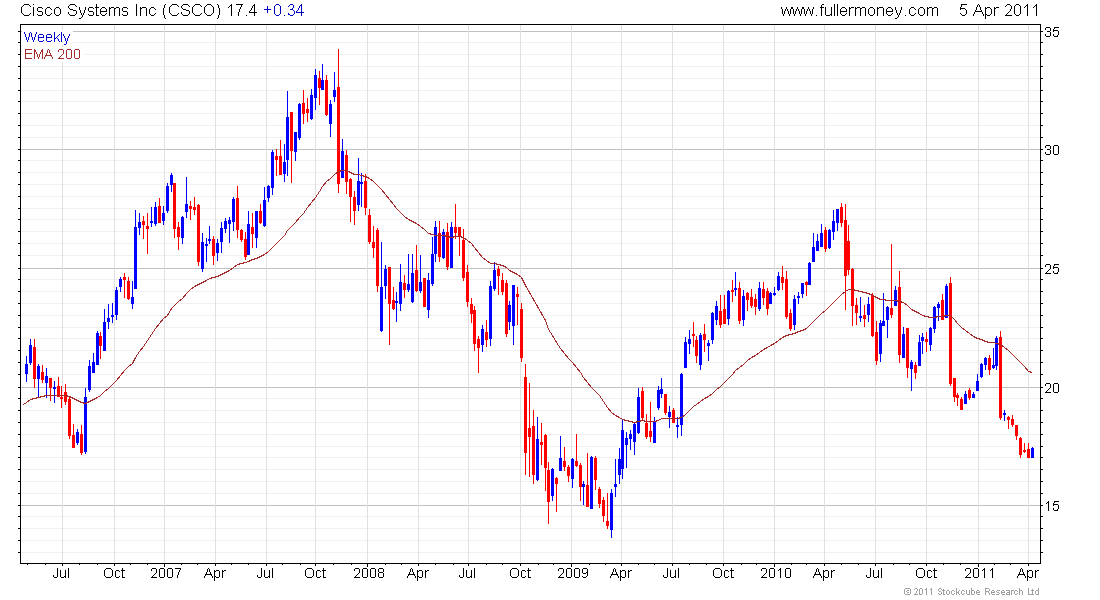Click the 'Oct' label just before 2007

tap(114, 573)
